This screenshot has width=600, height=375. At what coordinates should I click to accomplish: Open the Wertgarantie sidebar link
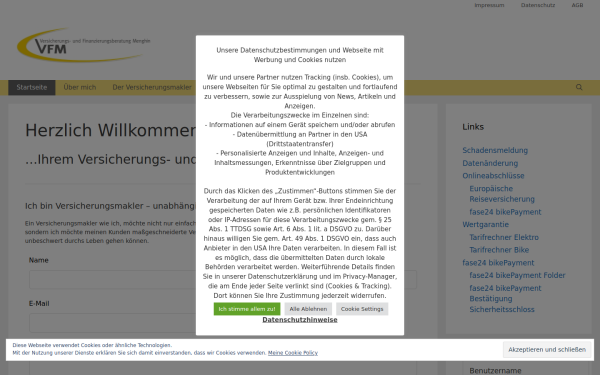[485, 225]
